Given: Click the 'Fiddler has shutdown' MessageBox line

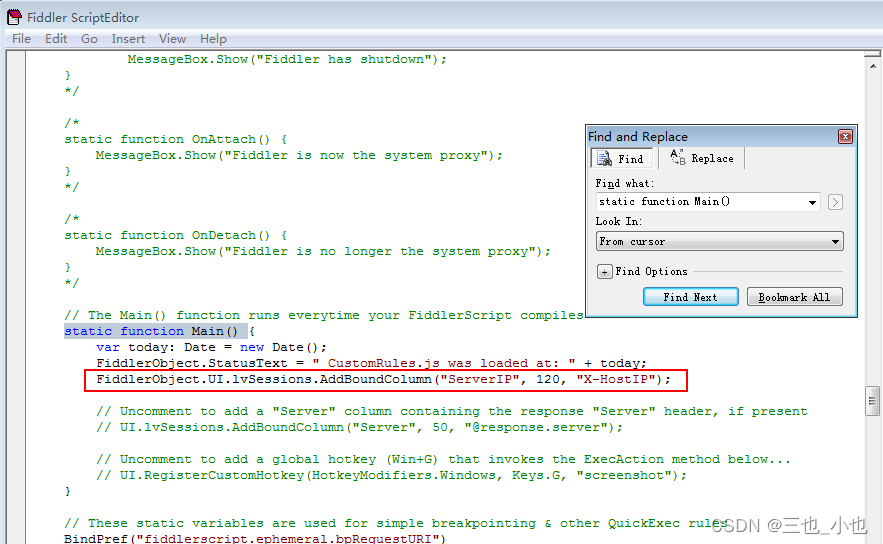Looking at the screenshot, I should [x=287, y=59].
